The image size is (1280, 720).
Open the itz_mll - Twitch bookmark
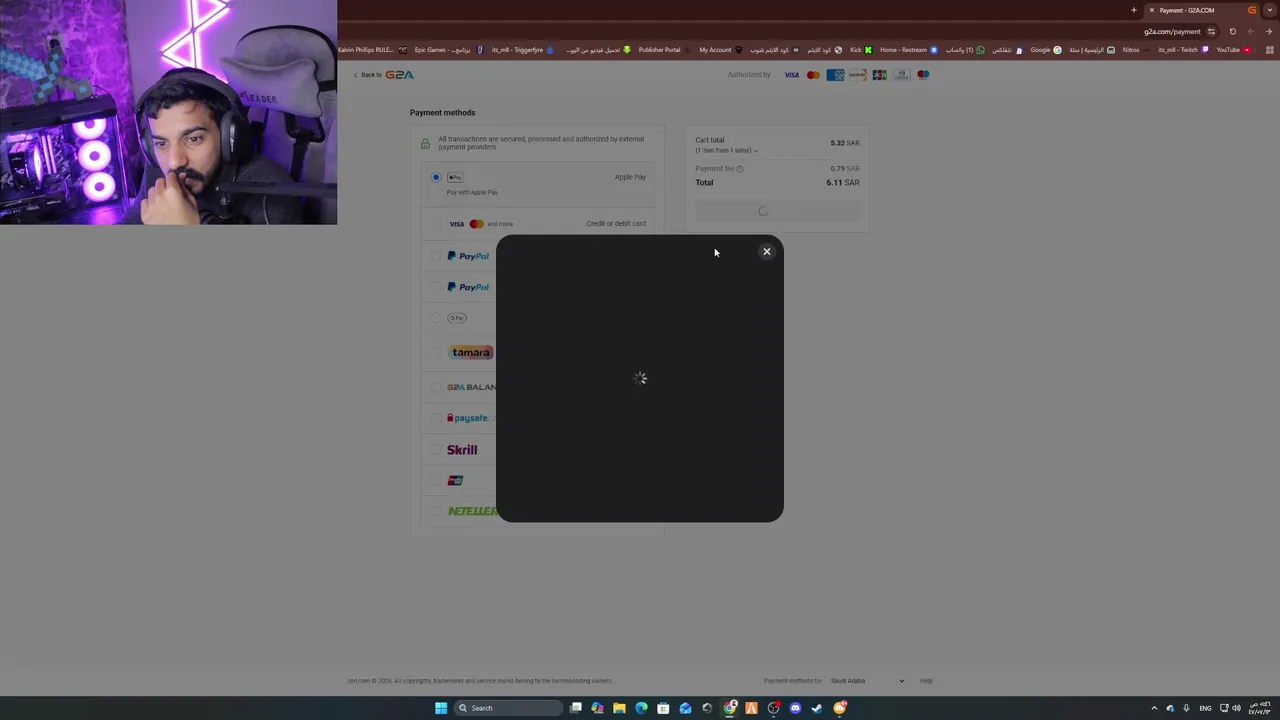[1182, 50]
